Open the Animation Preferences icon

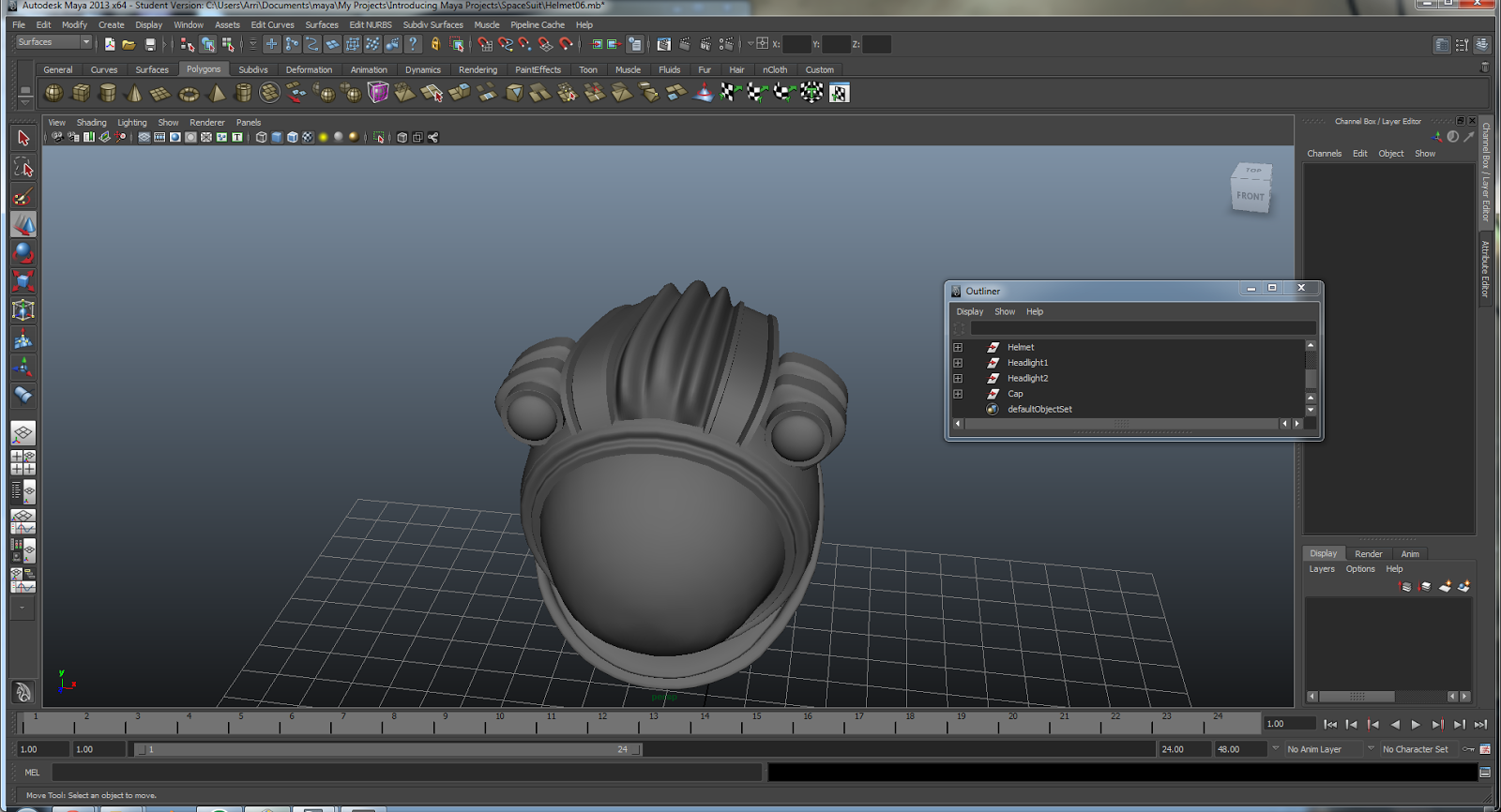click(x=1485, y=749)
